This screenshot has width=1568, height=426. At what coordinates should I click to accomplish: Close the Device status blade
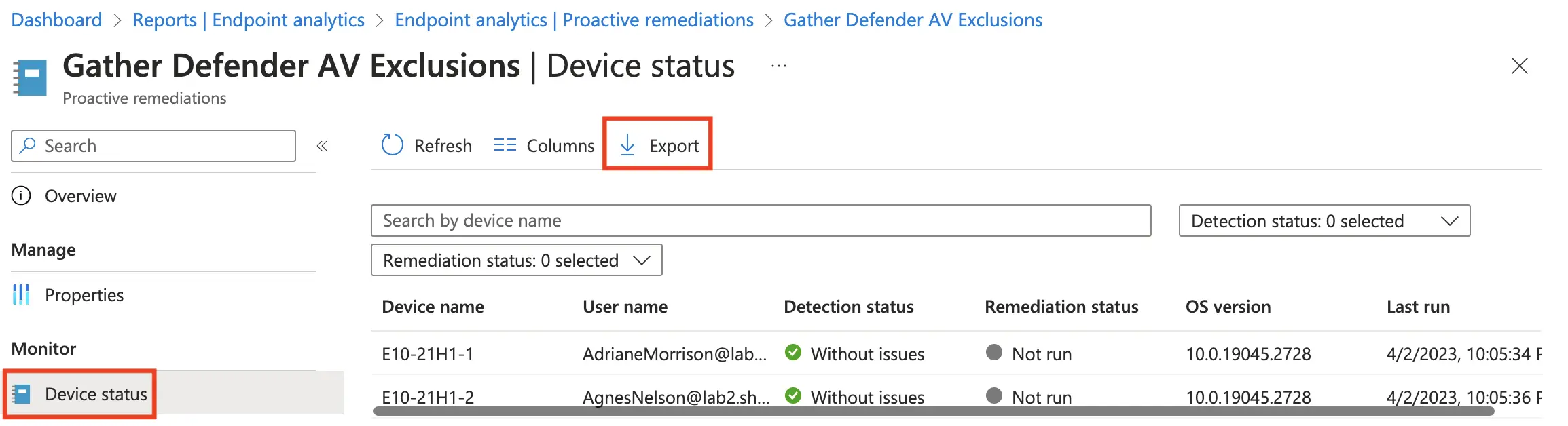tap(1520, 66)
